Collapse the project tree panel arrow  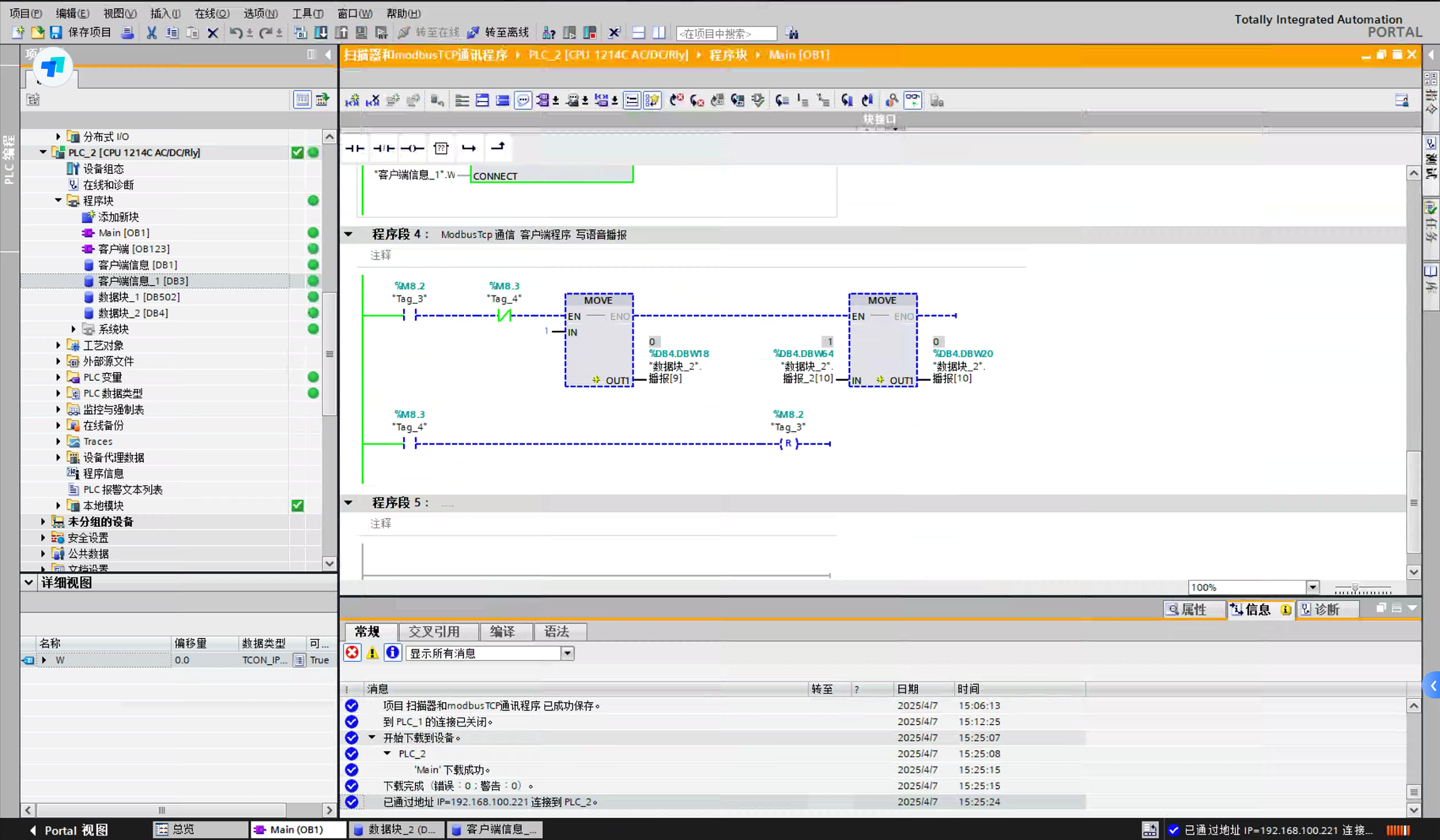[328, 55]
